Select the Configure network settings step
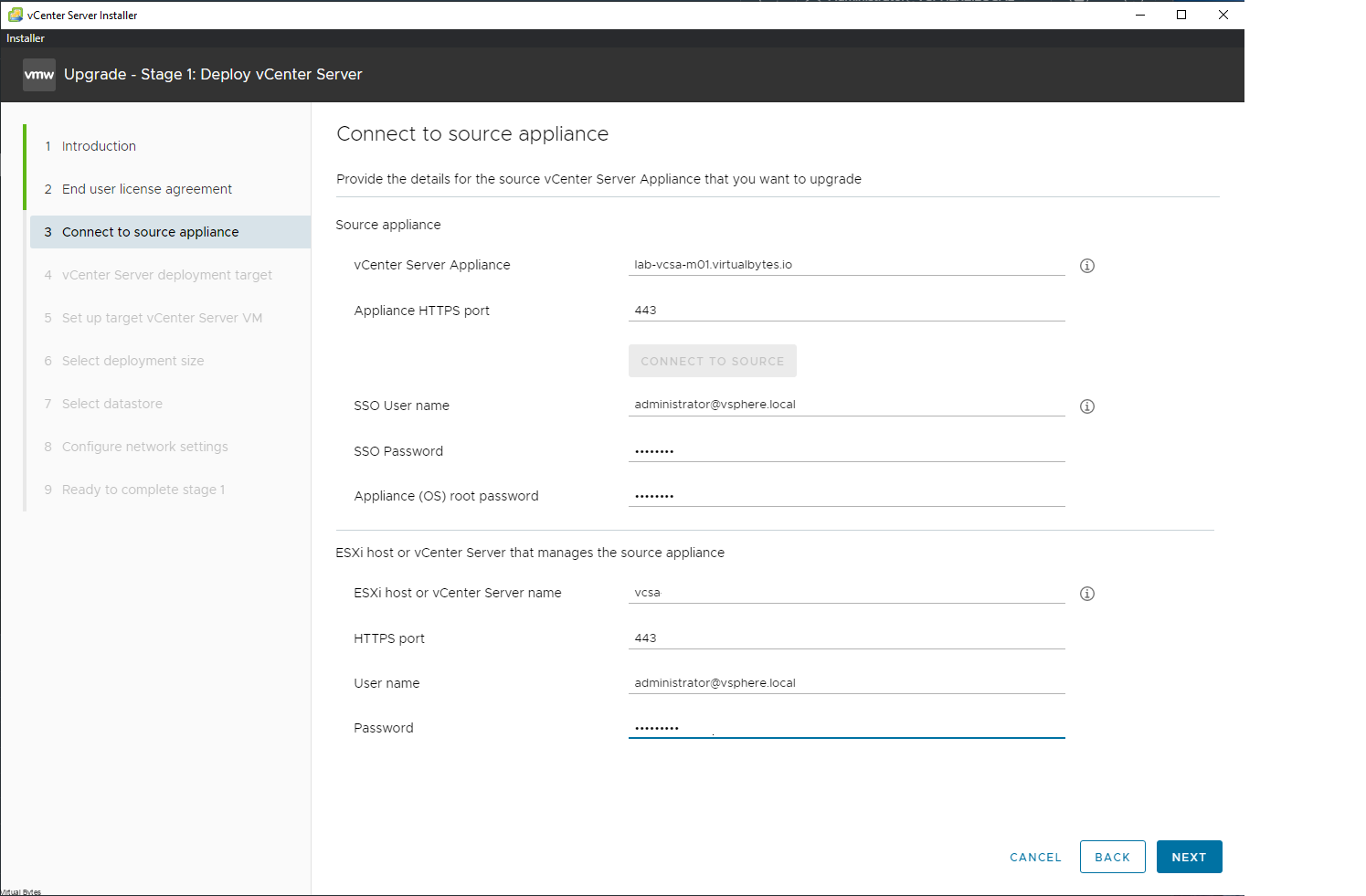Image resolution: width=1366 pixels, height=896 pixels. (x=144, y=446)
